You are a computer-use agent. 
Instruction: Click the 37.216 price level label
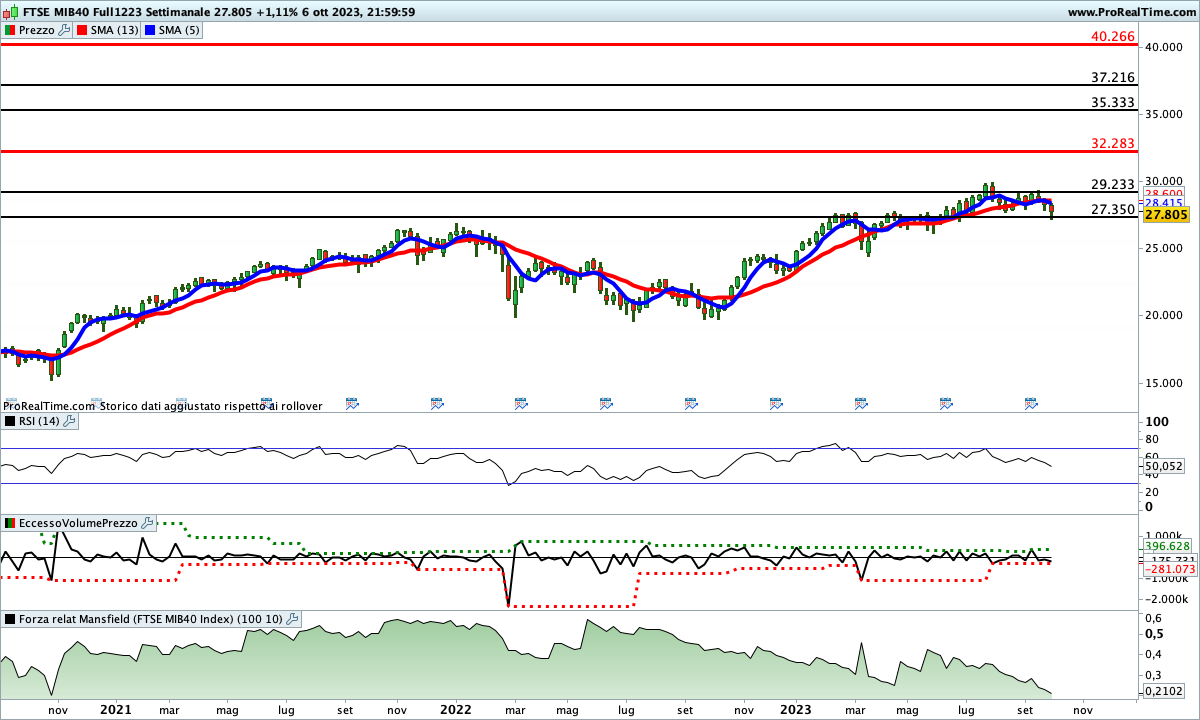pyautogui.click(x=1113, y=77)
